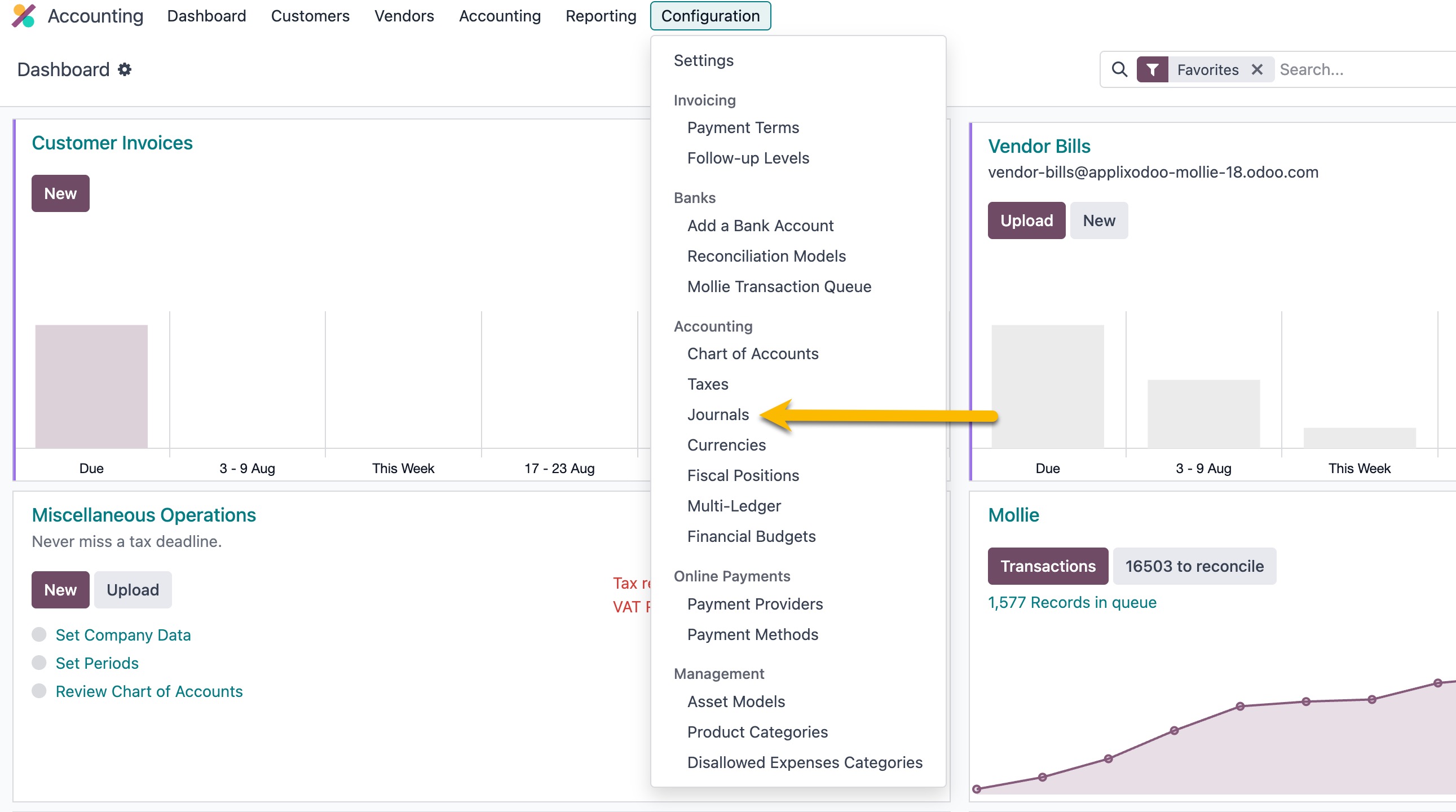Open the Reporting menu dropdown

pos(600,16)
